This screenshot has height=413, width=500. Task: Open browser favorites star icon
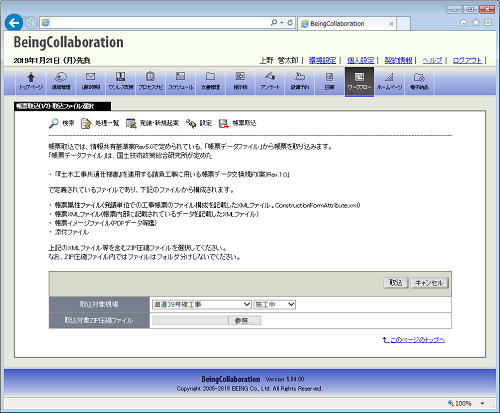476,22
